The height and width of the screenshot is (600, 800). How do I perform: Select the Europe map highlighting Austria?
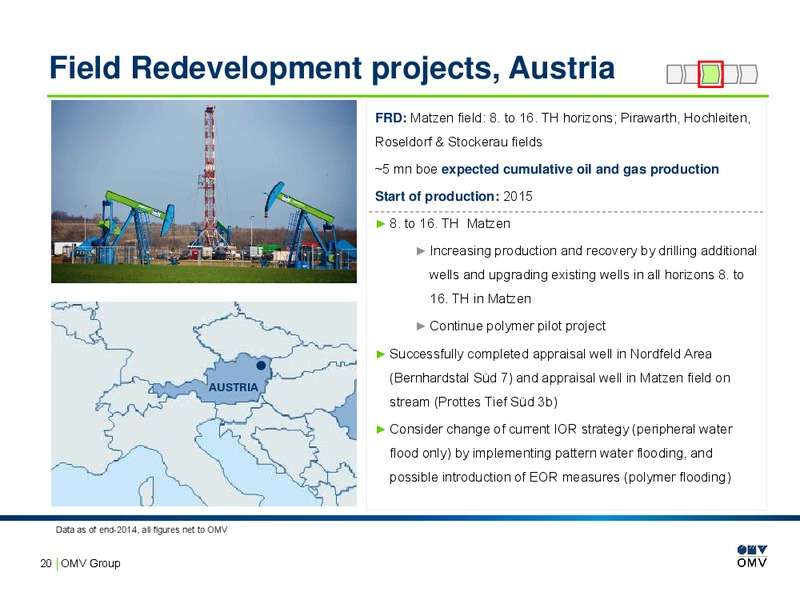204,404
